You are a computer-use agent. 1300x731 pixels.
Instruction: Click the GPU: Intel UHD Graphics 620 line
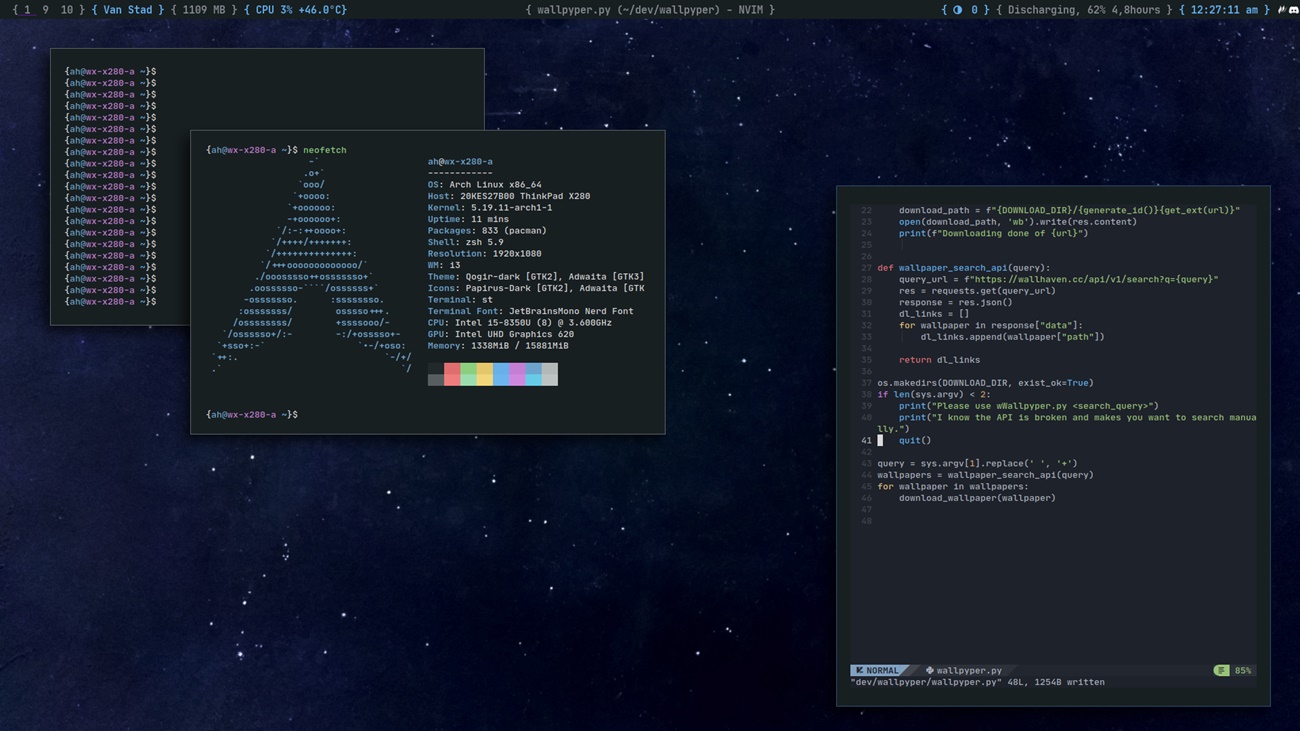pos(501,334)
